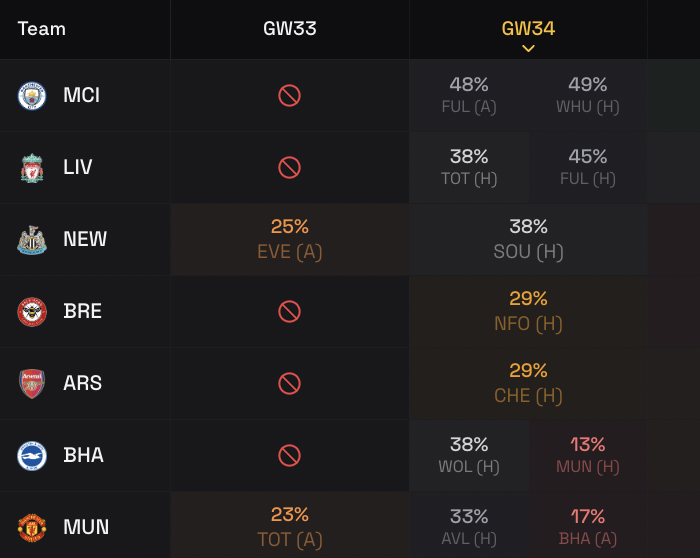Select Arsenal's 29% CHE (H) cell
This screenshot has height=558, width=700.
pos(528,383)
